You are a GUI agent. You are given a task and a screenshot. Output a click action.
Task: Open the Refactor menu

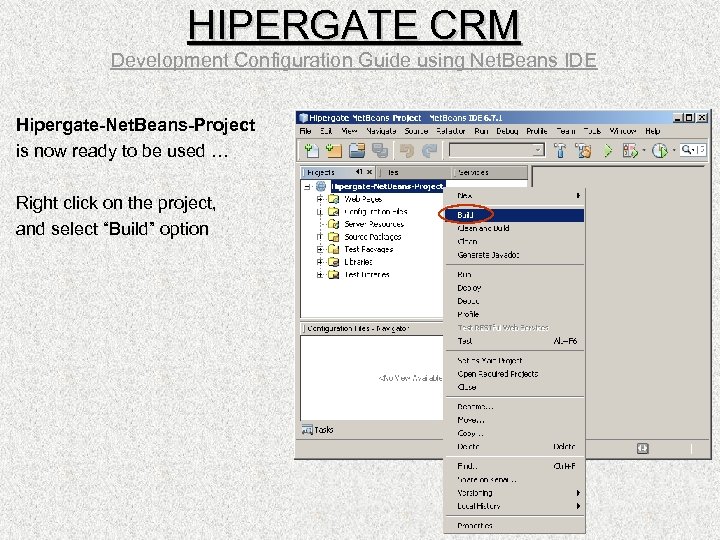(450, 131)
